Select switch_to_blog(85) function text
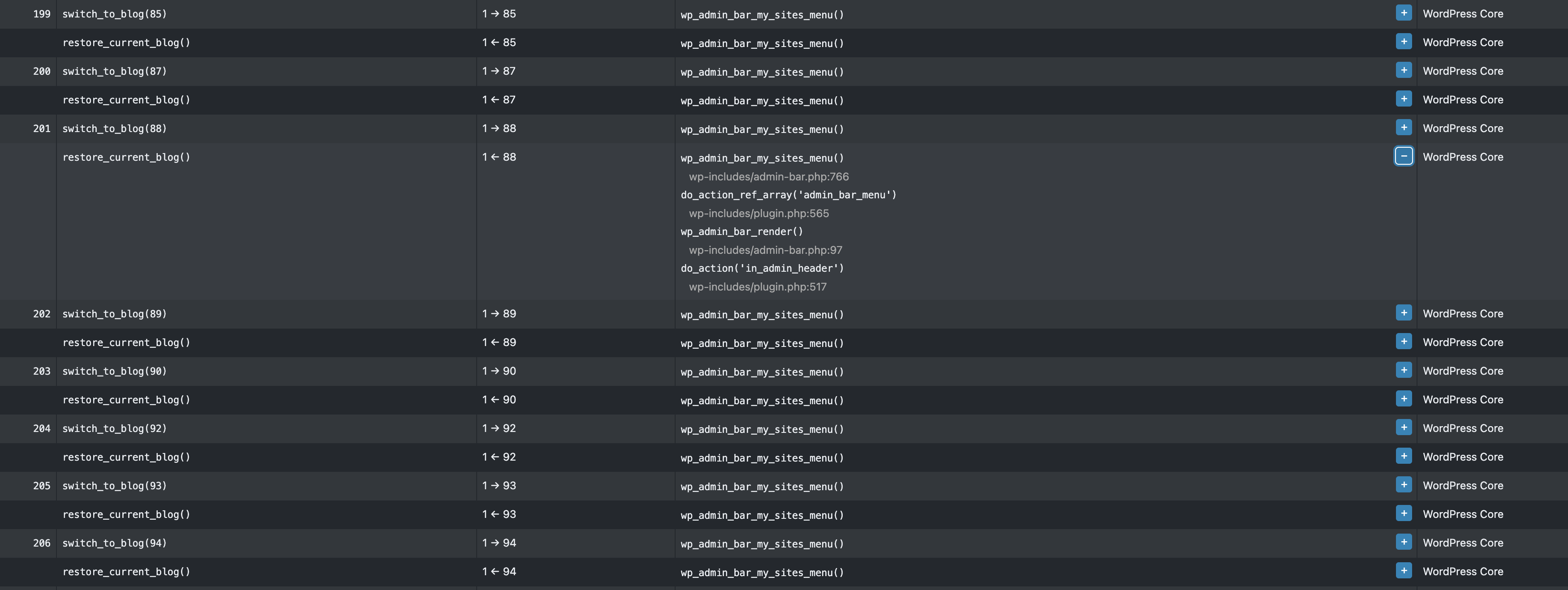The image size is (1568, 590). pyautogui.click(x=114, y=14)
